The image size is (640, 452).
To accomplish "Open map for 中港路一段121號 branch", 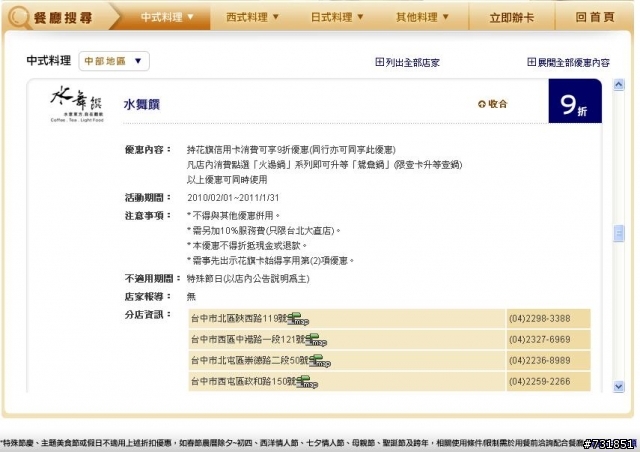I will [x=317, y=340].
